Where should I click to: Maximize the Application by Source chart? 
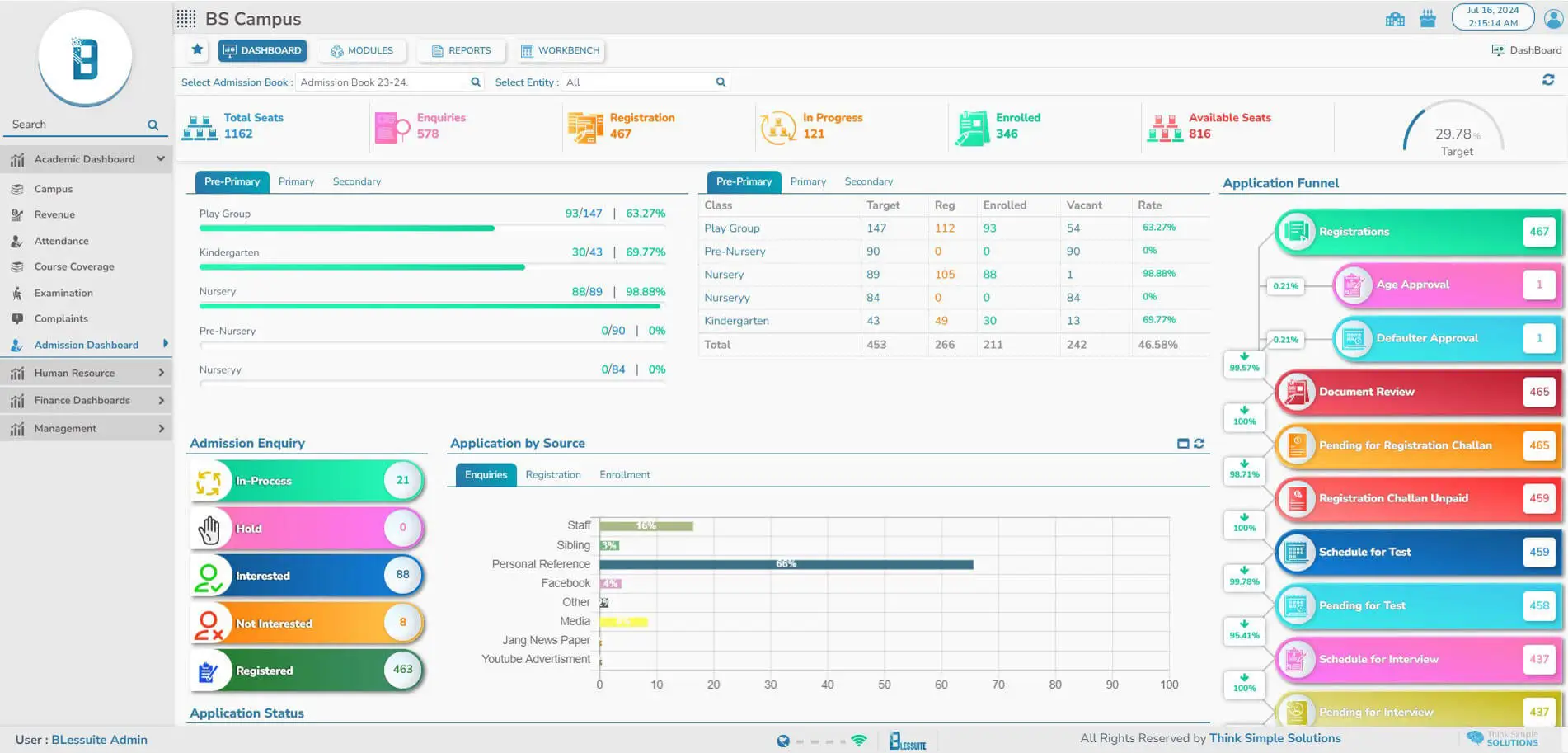[1183, 444]
